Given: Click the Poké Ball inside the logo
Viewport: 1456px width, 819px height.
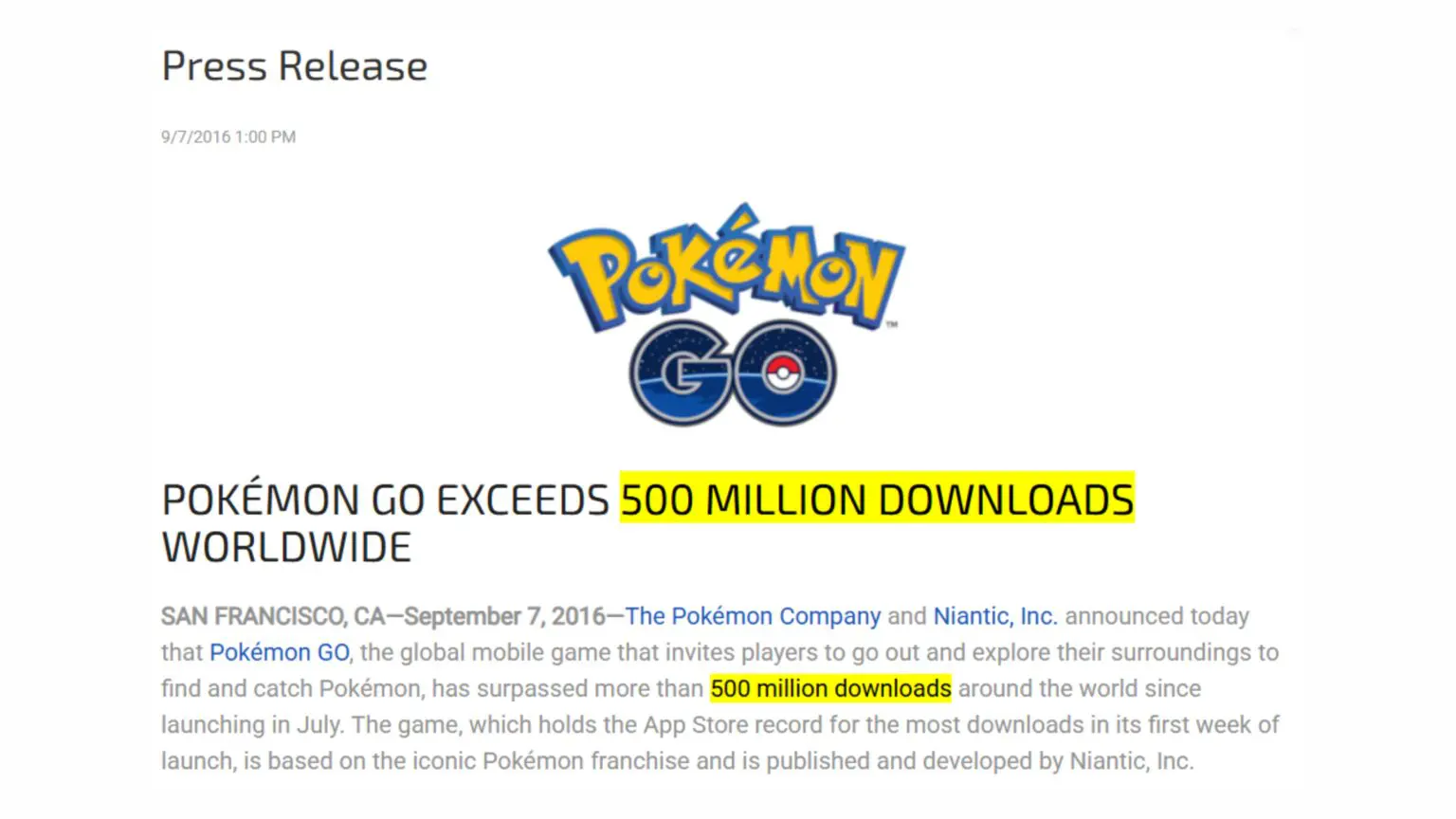Looking at the screenshot, I should [x=783, y=373].
